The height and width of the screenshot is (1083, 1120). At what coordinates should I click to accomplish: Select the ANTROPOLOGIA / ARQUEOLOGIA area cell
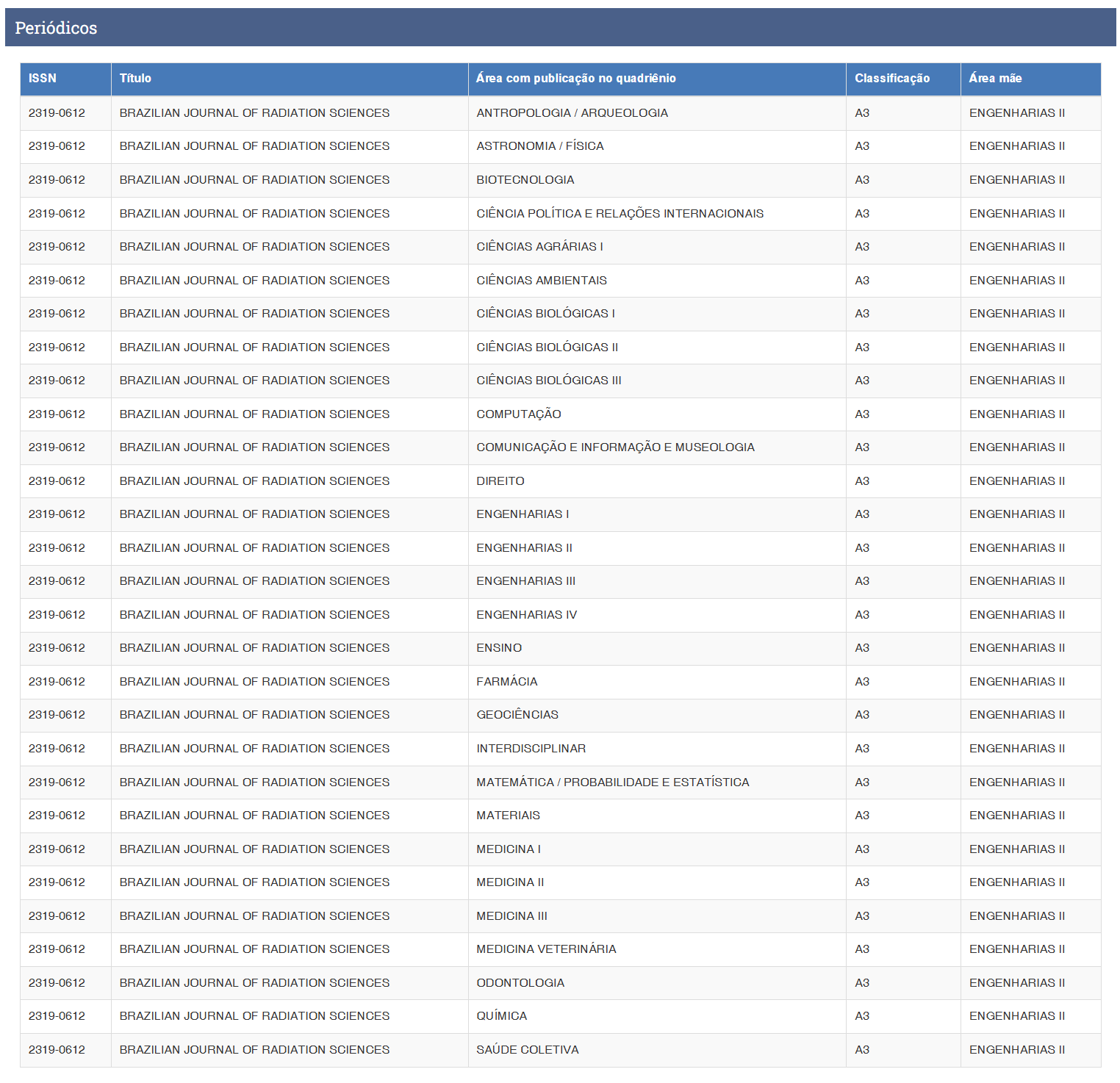[x=572, y=113]
